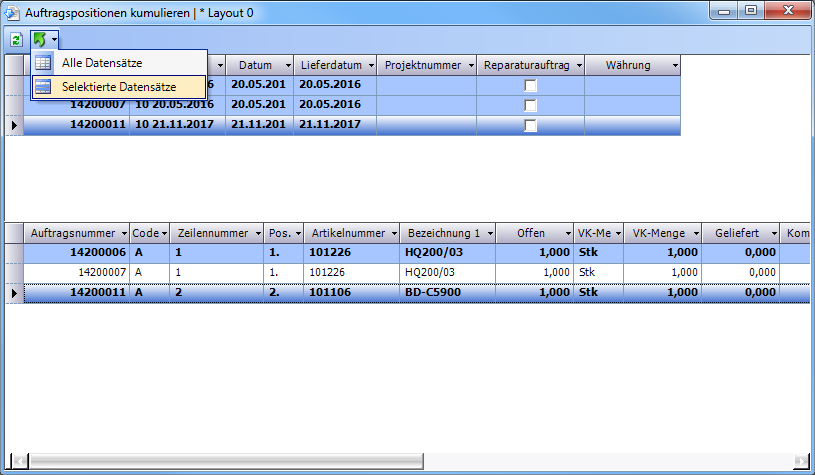Click the application icon in title bar
Viewport: 815px width, 475px height.
click(12, 12)
